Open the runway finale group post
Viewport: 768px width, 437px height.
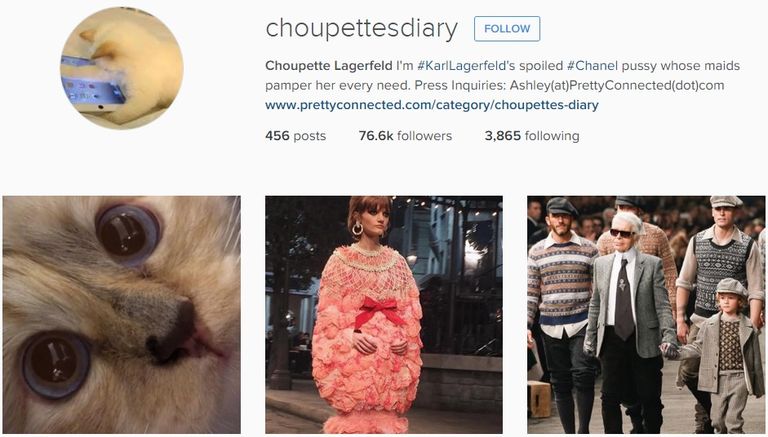coord(646,315)
